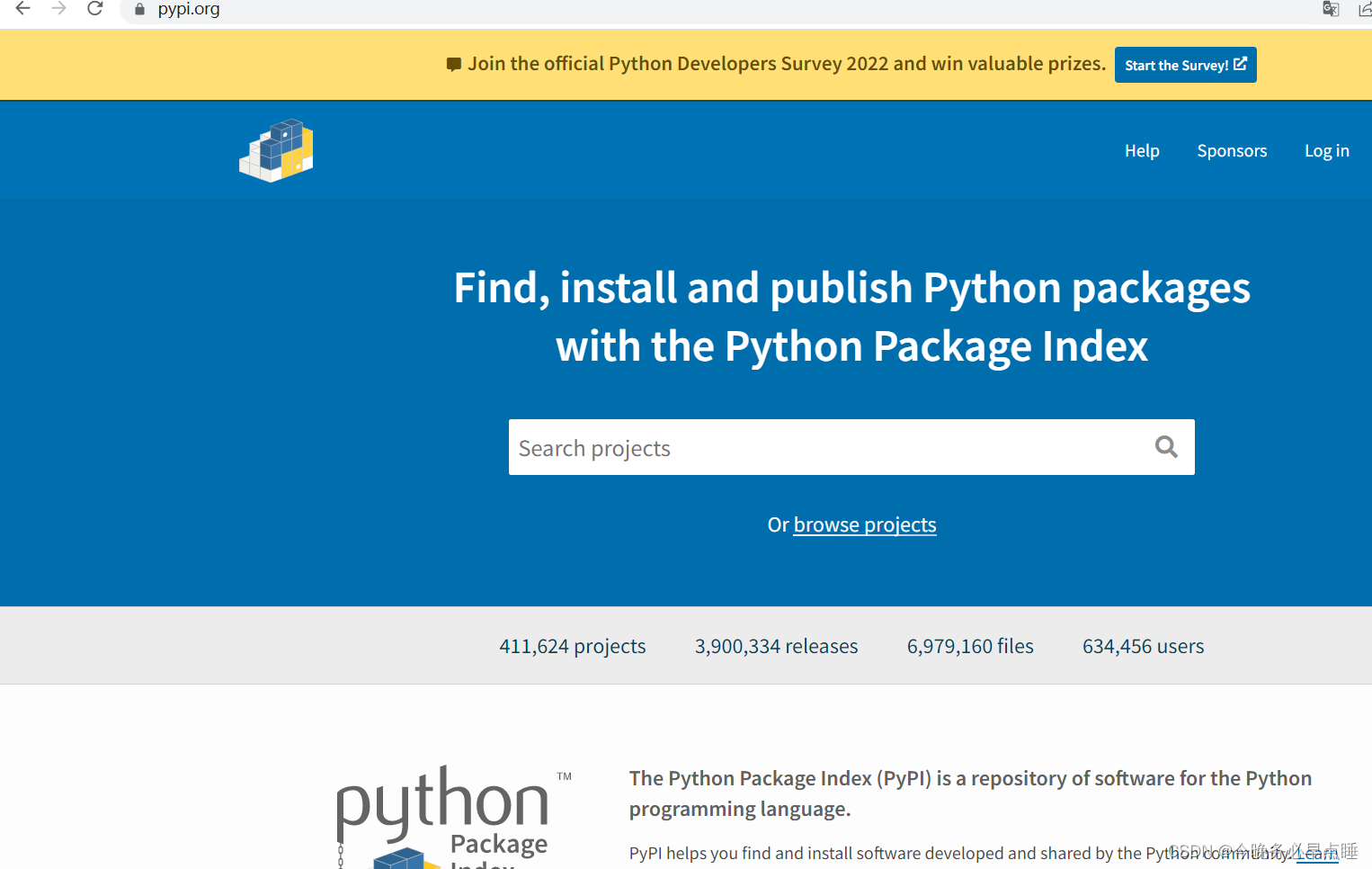This screenshot has height=869, width=1372.
Task: Click the survey banner announcement text
Action: point(787,64)
